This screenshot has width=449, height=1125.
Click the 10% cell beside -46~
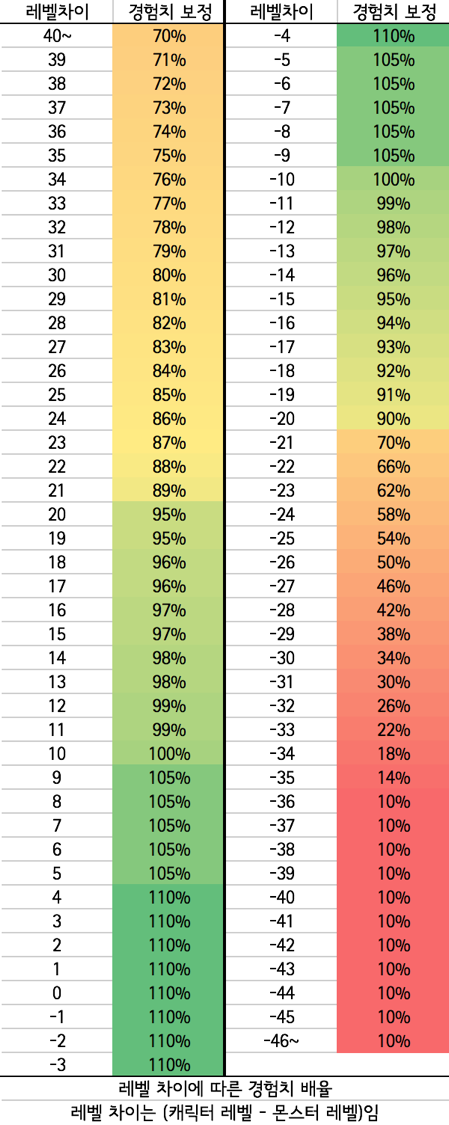pyautogui.click(x=395, y=1040)
